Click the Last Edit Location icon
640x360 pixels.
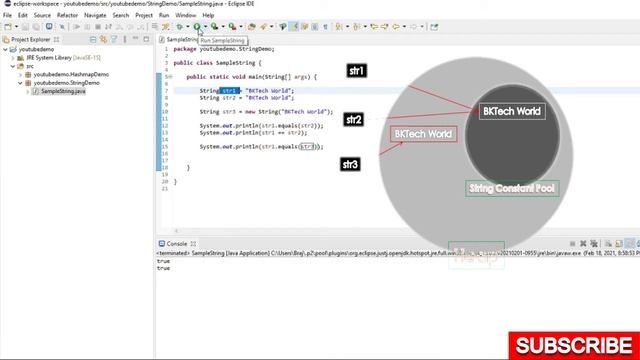[x=374, y=27]
